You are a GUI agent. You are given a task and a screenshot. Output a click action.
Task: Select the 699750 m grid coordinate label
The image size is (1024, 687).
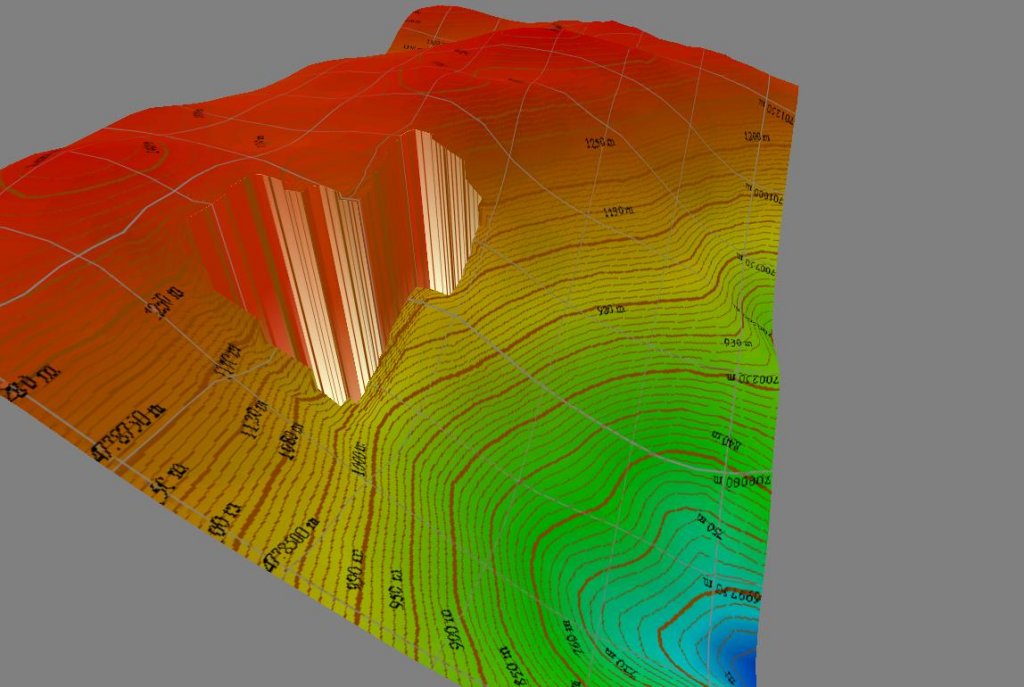(733, 592)
